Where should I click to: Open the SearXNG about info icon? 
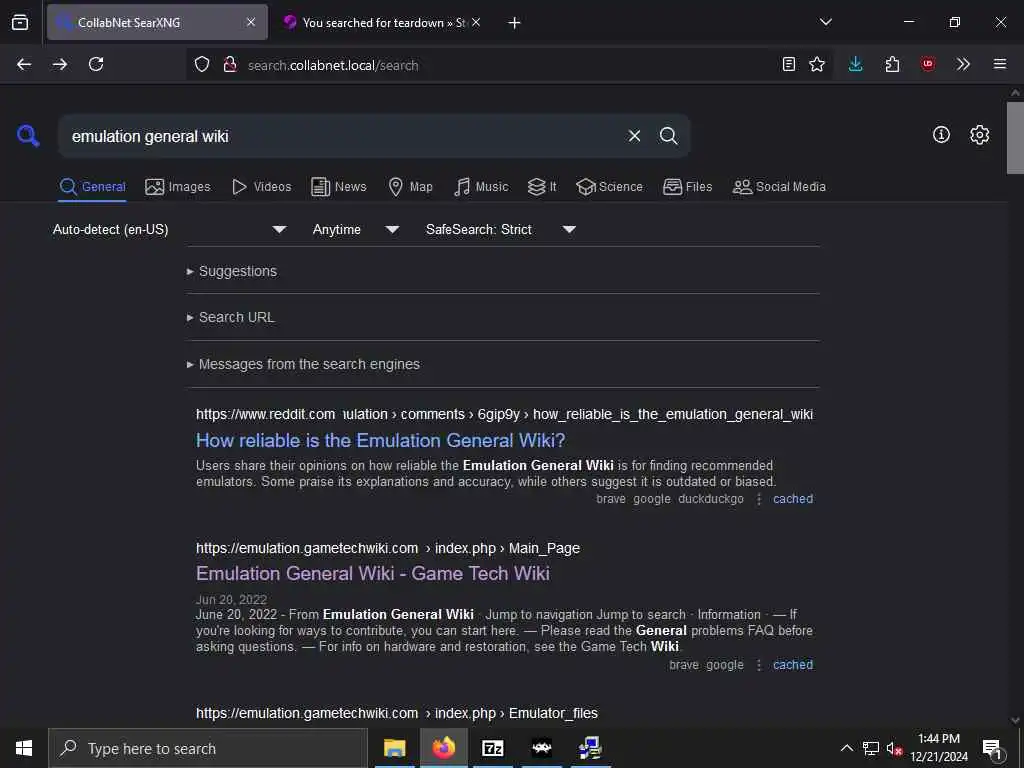941,135
